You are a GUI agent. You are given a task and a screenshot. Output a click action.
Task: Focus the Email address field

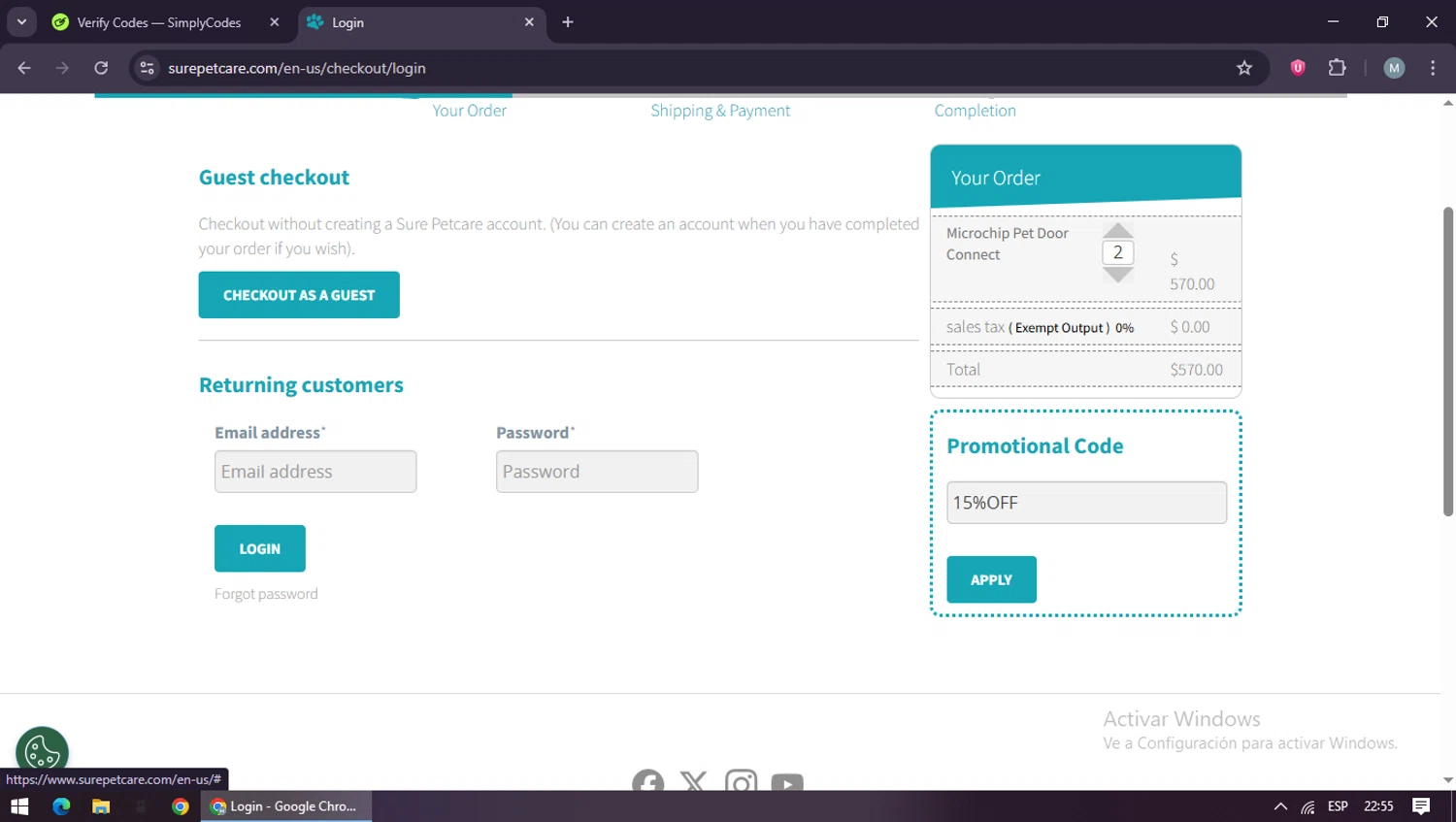click(x=315, y=472)
